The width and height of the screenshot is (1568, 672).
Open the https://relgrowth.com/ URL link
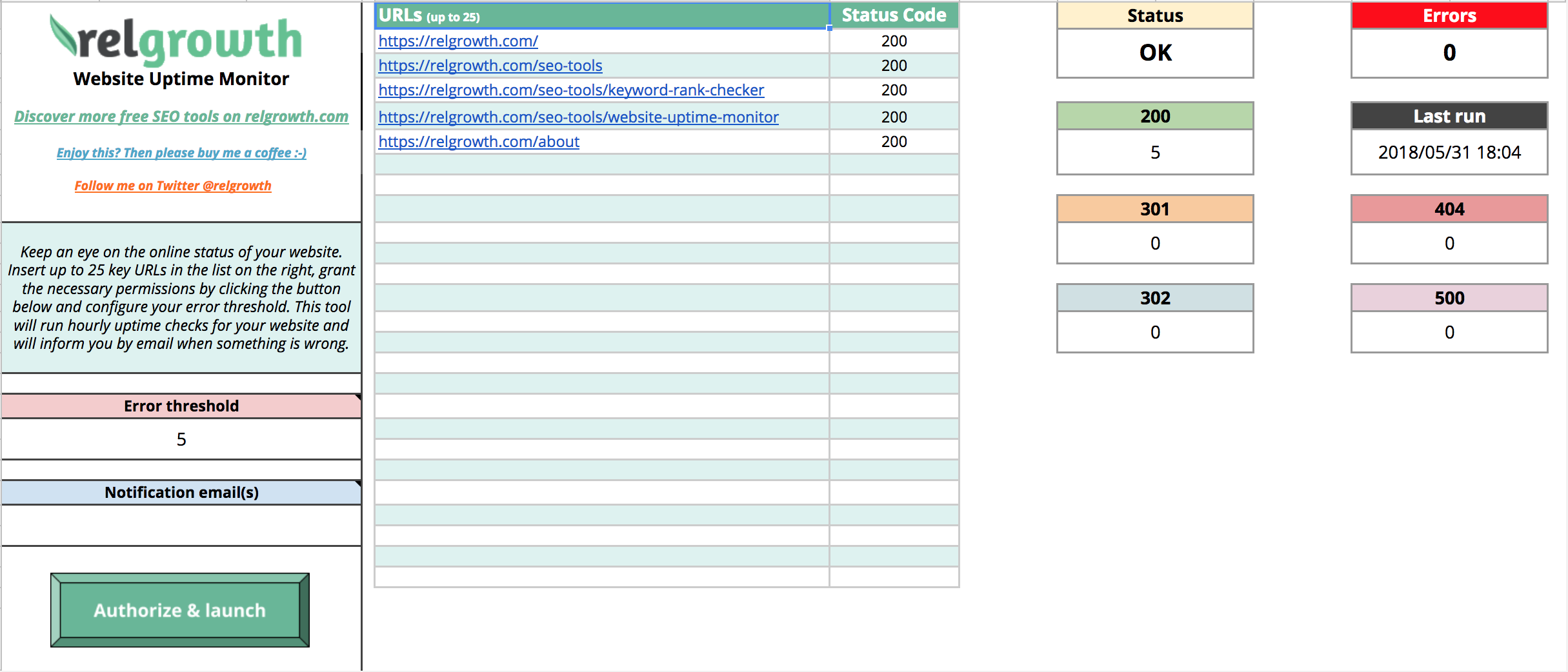click(458, 41)
